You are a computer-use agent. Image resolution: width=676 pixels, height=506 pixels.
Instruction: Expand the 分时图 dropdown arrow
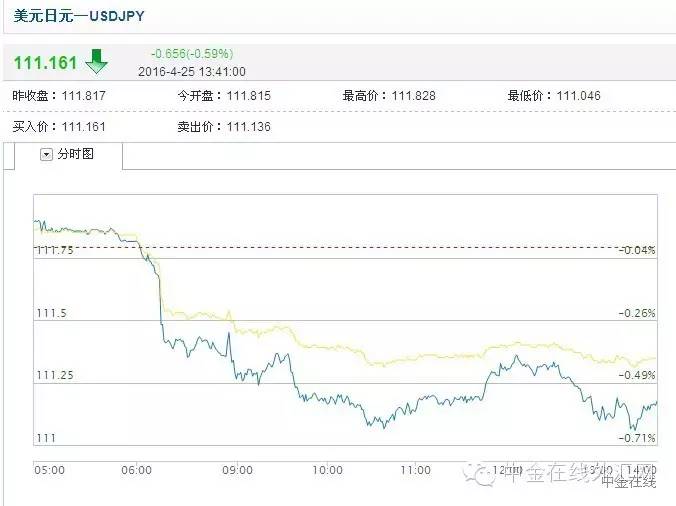point(46,154)
